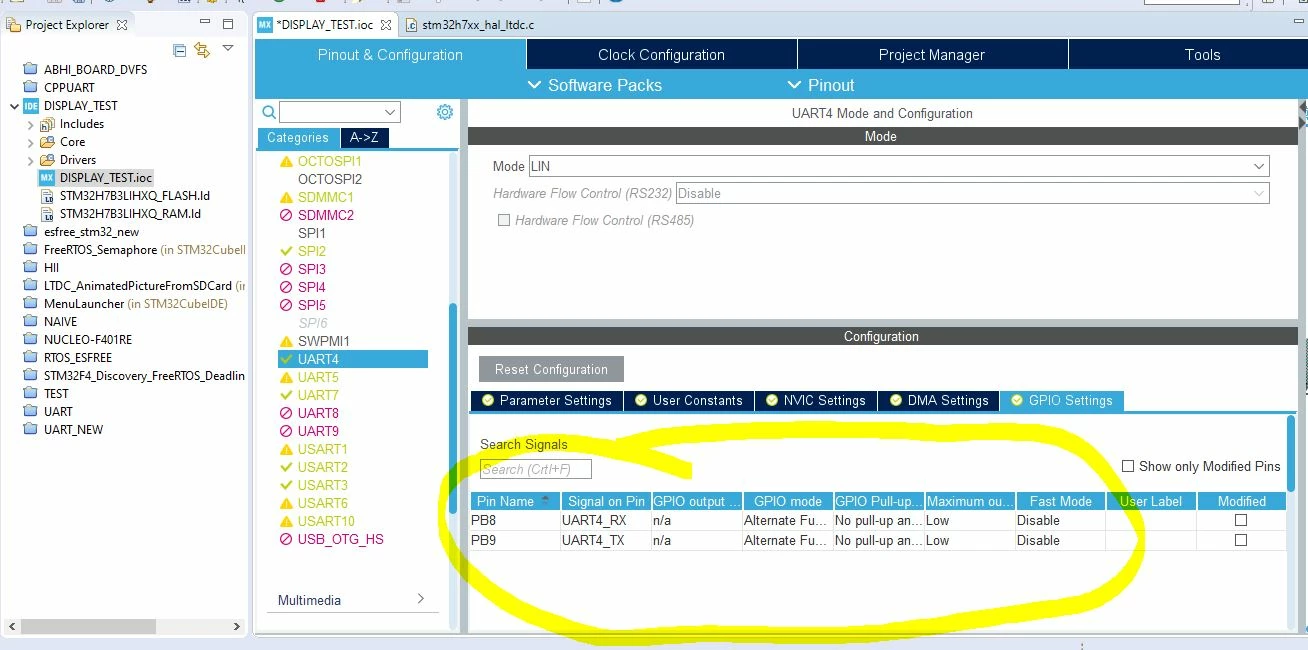The image size is (1308, 650).
Task: Select USART10 in peripheral list
Action: pos(326,521)
